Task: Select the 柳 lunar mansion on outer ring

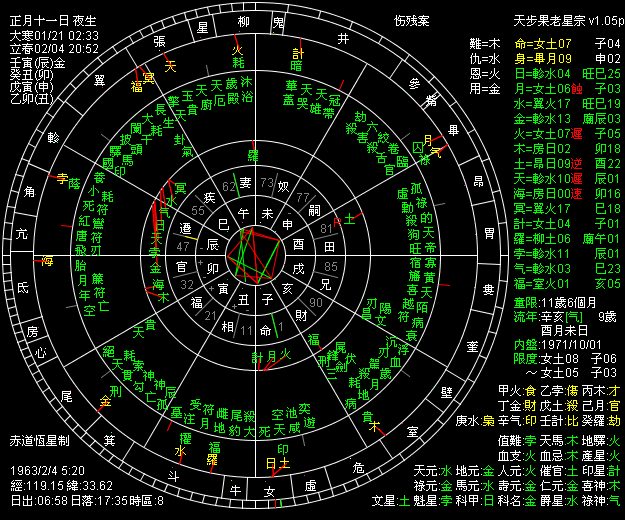Action: [241, 22]
